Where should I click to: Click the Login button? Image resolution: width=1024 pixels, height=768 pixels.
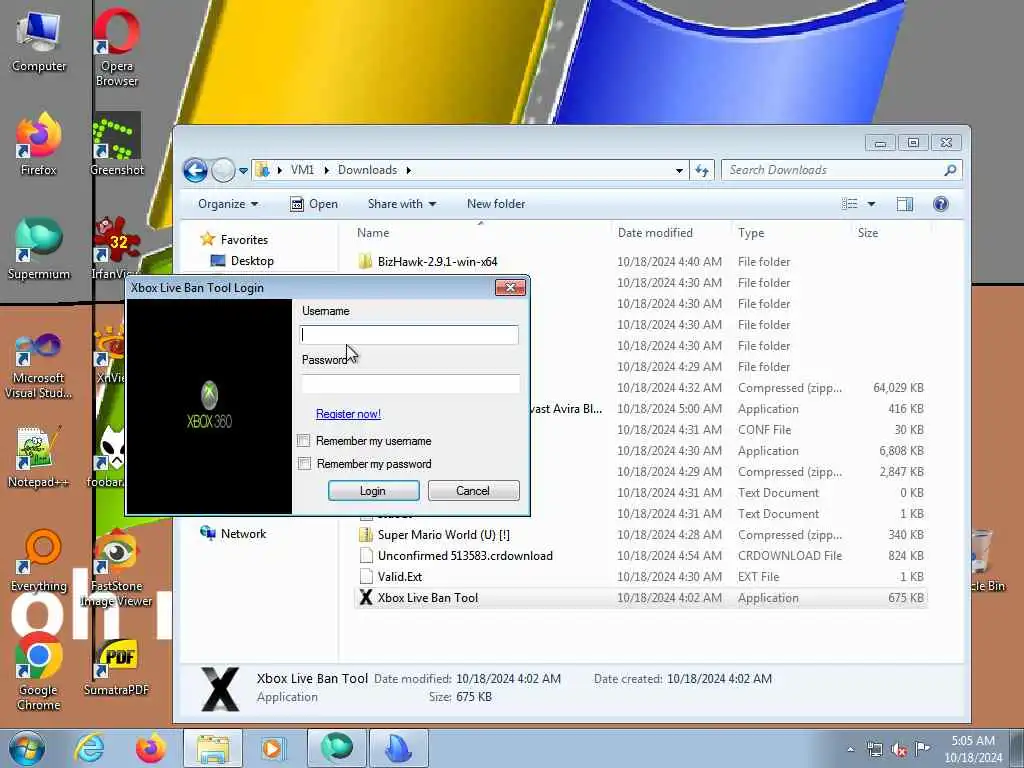(x=374, y=491)
